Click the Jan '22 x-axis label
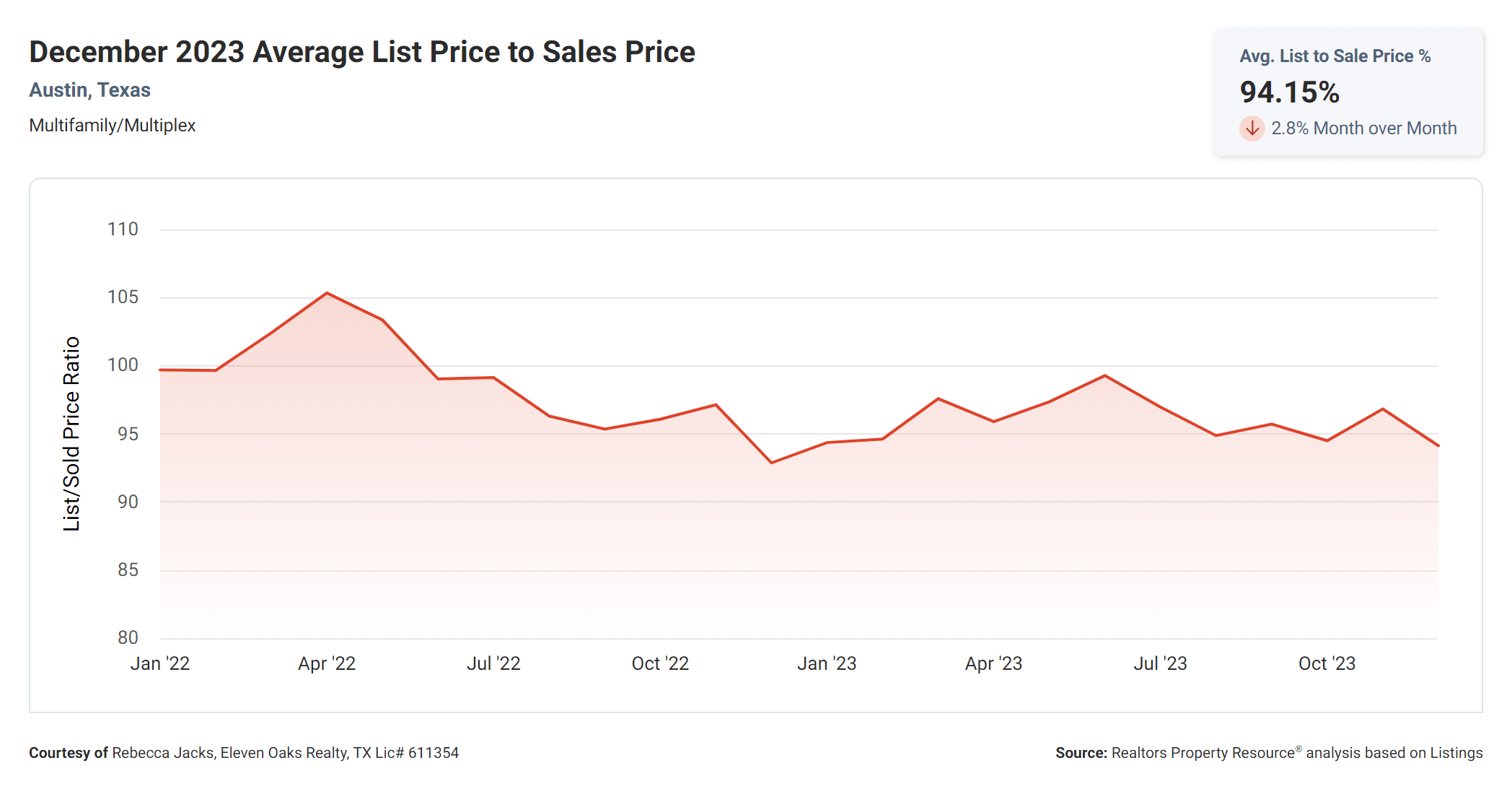Screen dimensions: 1512x794 pos(160,663)
